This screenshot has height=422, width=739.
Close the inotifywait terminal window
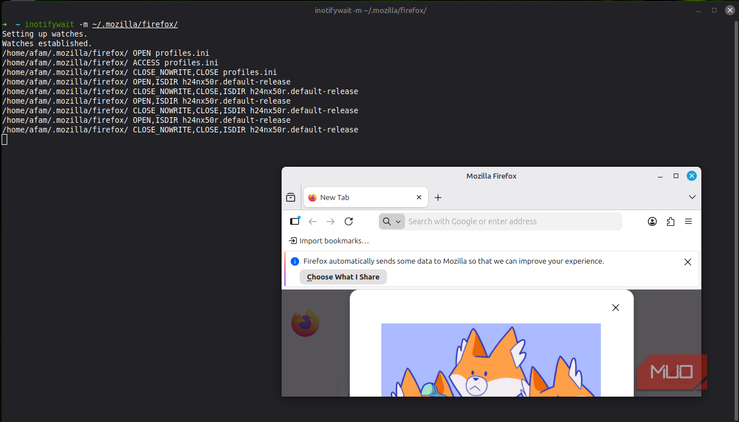(x=730, y=10)
